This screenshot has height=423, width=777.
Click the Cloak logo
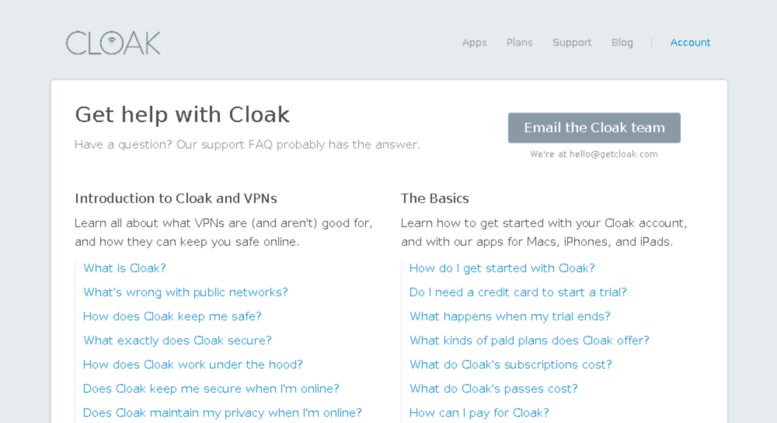coord(113,43)
